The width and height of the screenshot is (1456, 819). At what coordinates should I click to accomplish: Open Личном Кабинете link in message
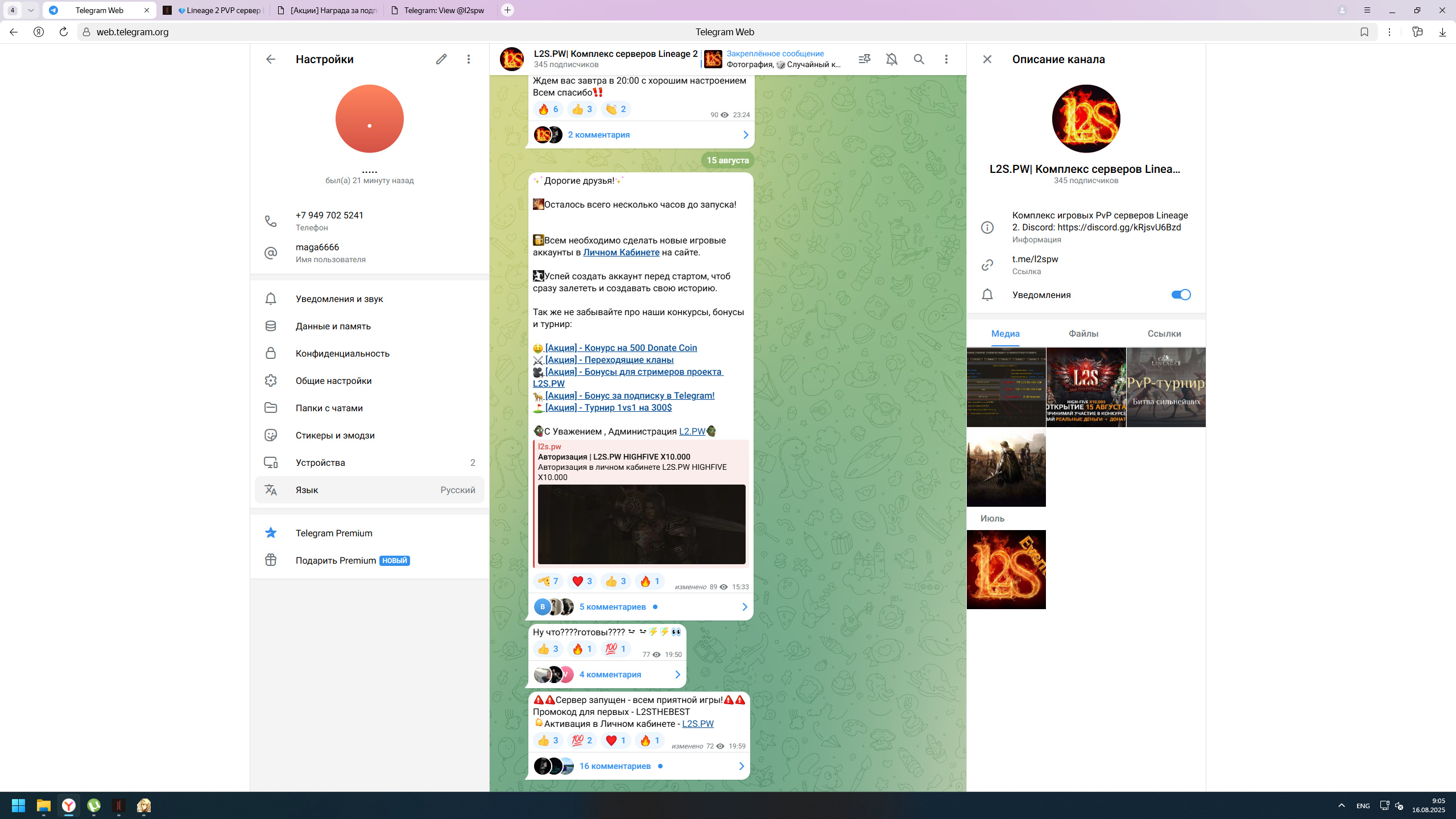pos(621,253)
